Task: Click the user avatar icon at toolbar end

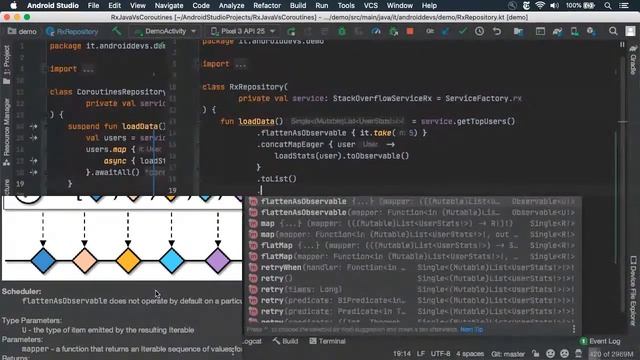Action: (630, 31)
